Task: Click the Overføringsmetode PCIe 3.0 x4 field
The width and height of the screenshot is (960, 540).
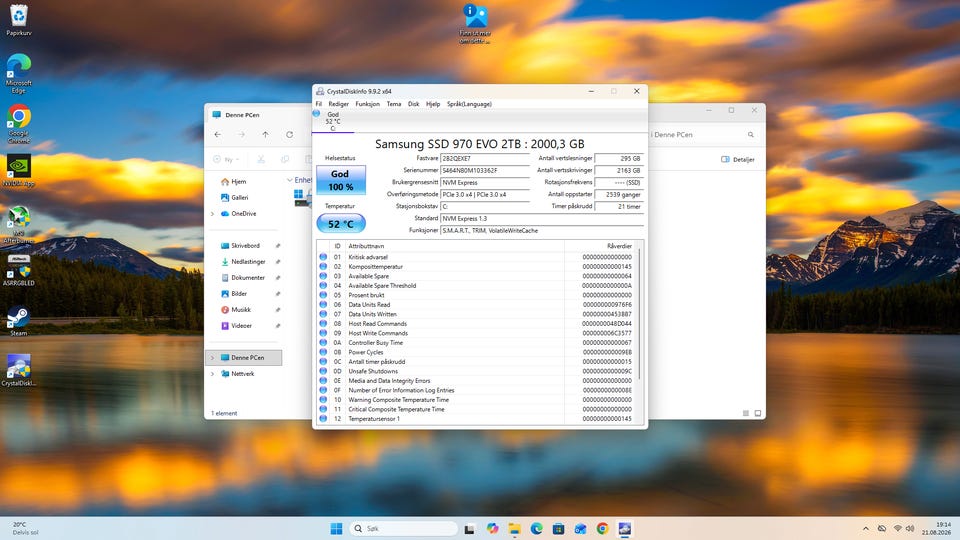Action: (485, 195)
